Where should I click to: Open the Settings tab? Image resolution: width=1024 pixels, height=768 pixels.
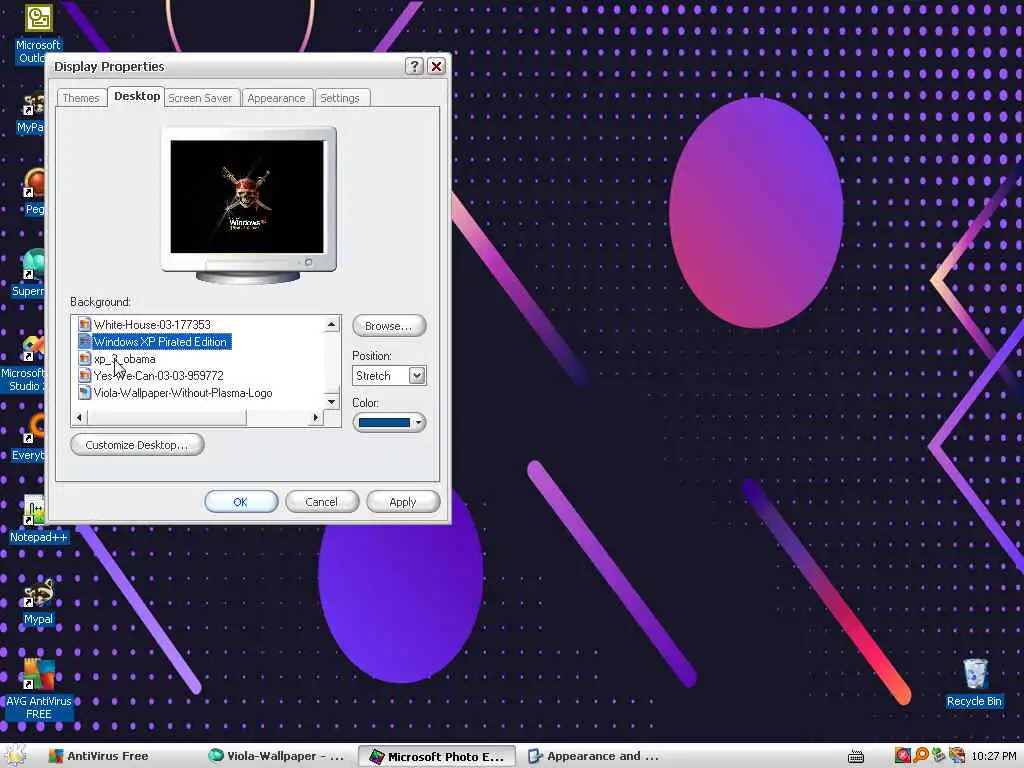(x=340, y=98)
